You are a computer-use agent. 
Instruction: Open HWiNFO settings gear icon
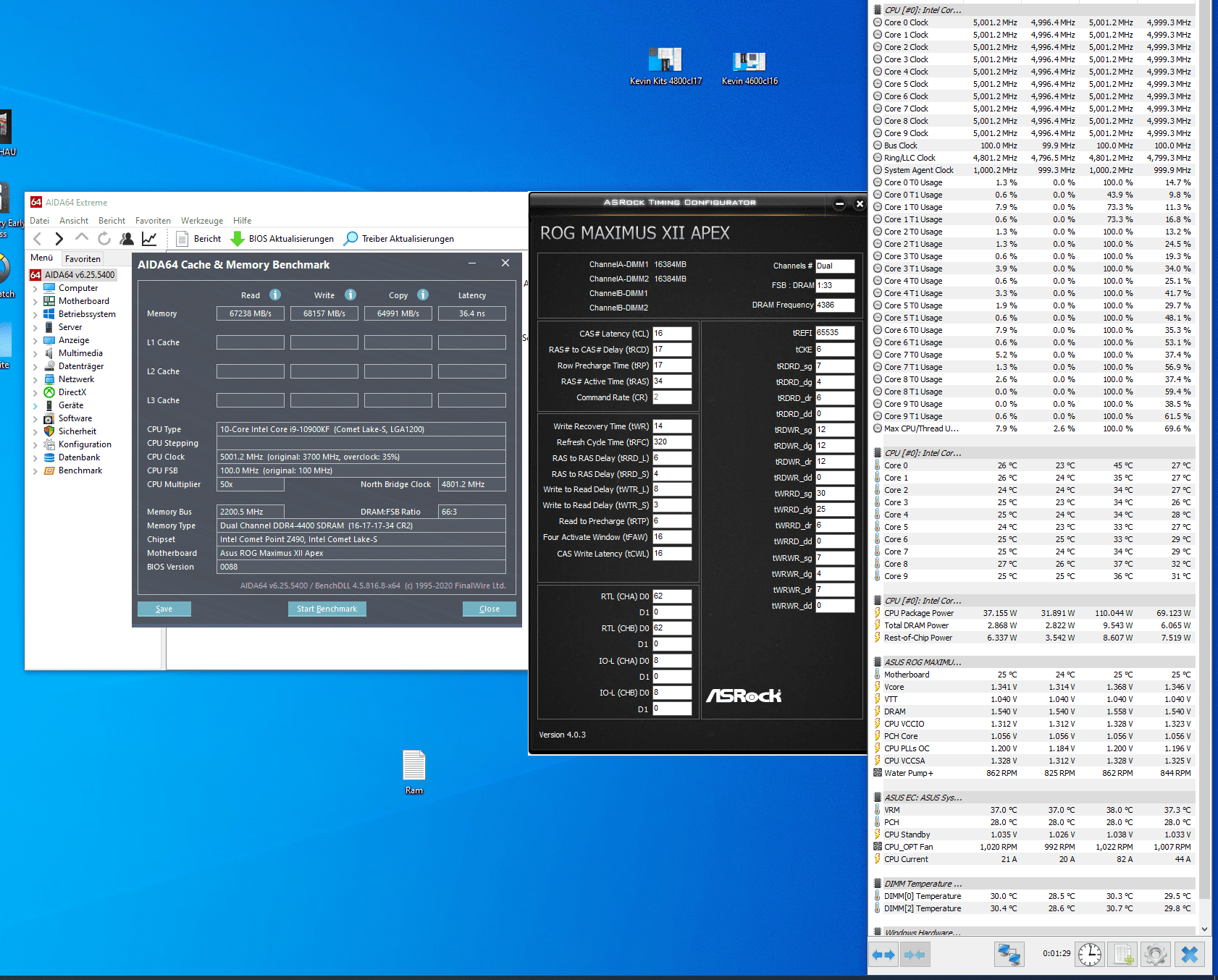coord(1156,955)
